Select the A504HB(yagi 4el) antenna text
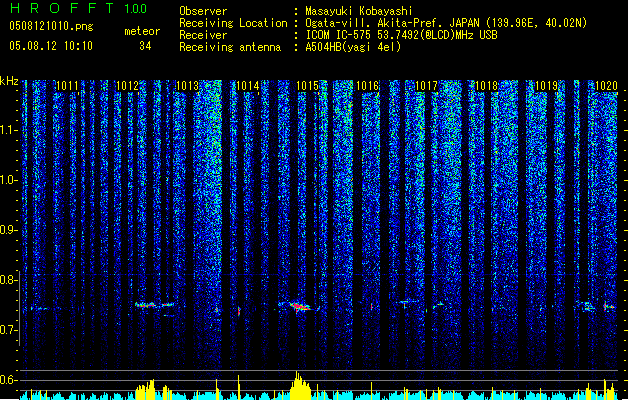Viewport: 629px width, 400px height. click(353, 47)
